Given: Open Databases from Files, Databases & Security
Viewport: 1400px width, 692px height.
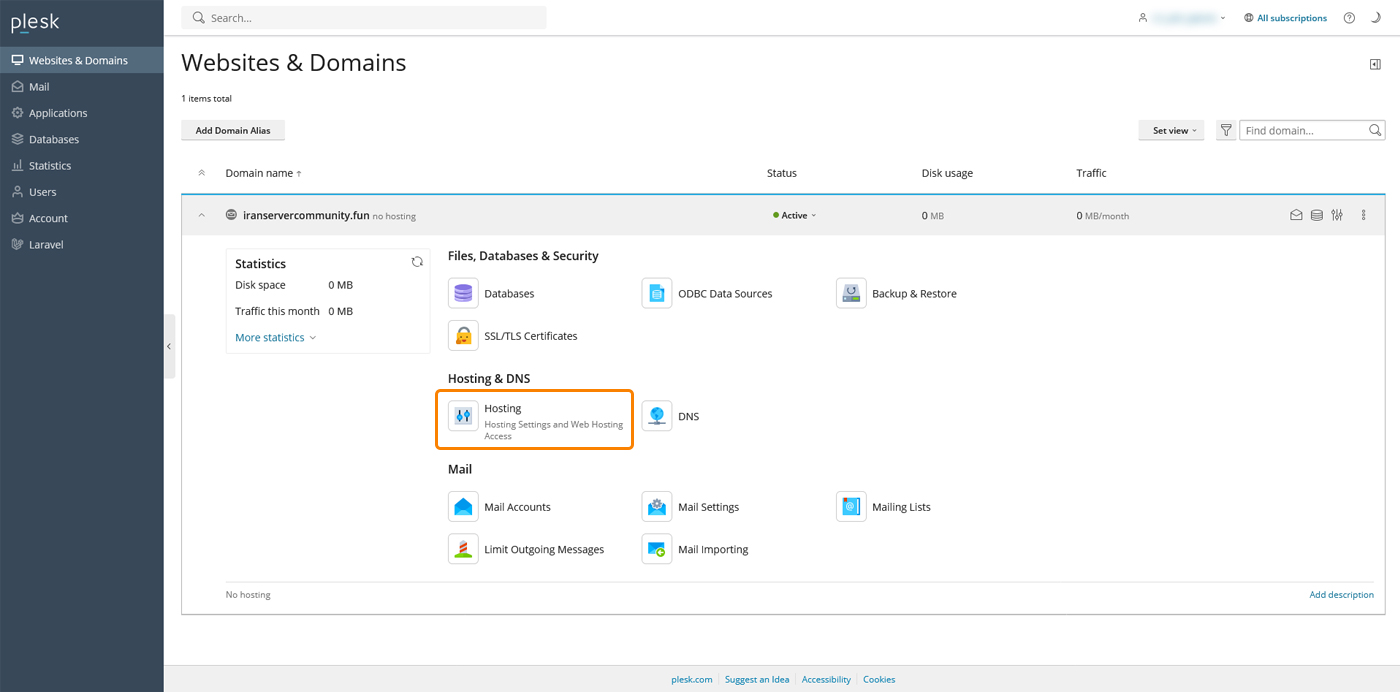Looking at the screenshot, I should (508, 293).
